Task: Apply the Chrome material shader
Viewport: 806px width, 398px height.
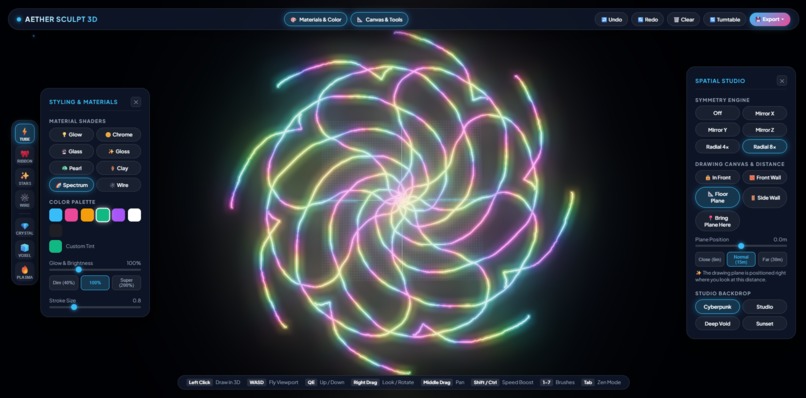Action: click(119, 135)
